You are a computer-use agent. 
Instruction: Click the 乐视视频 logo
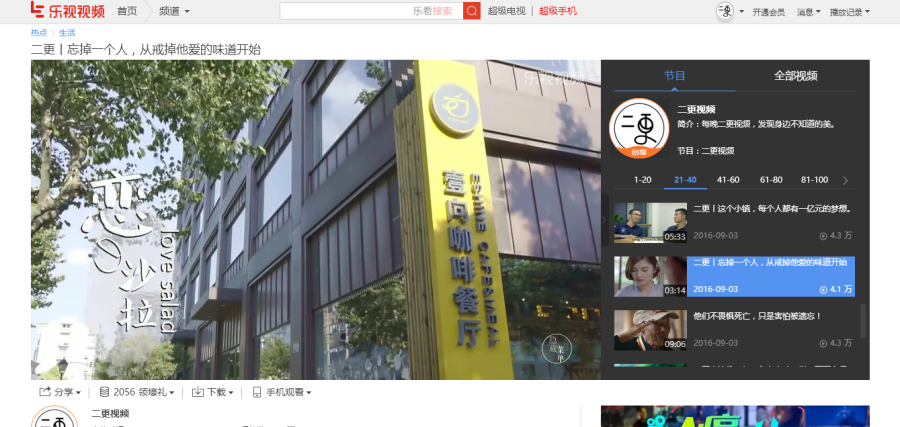68,10
